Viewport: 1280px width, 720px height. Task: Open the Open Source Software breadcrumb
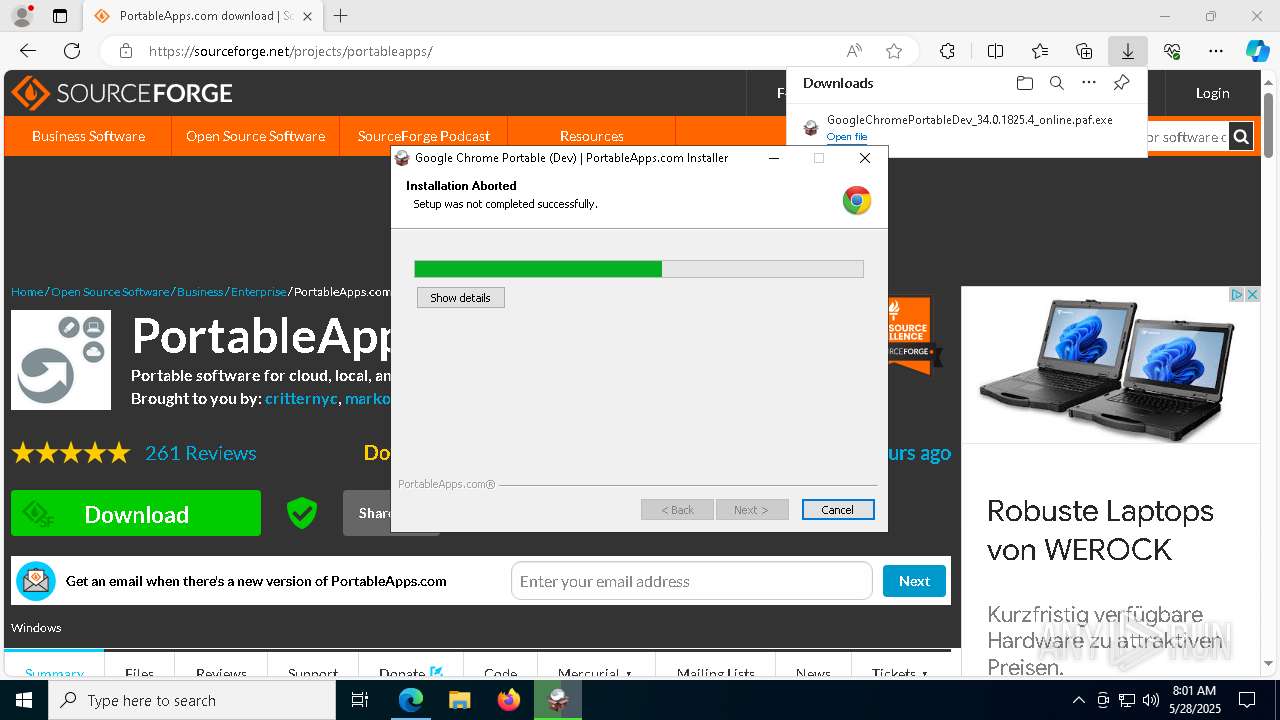coord(110,292)
